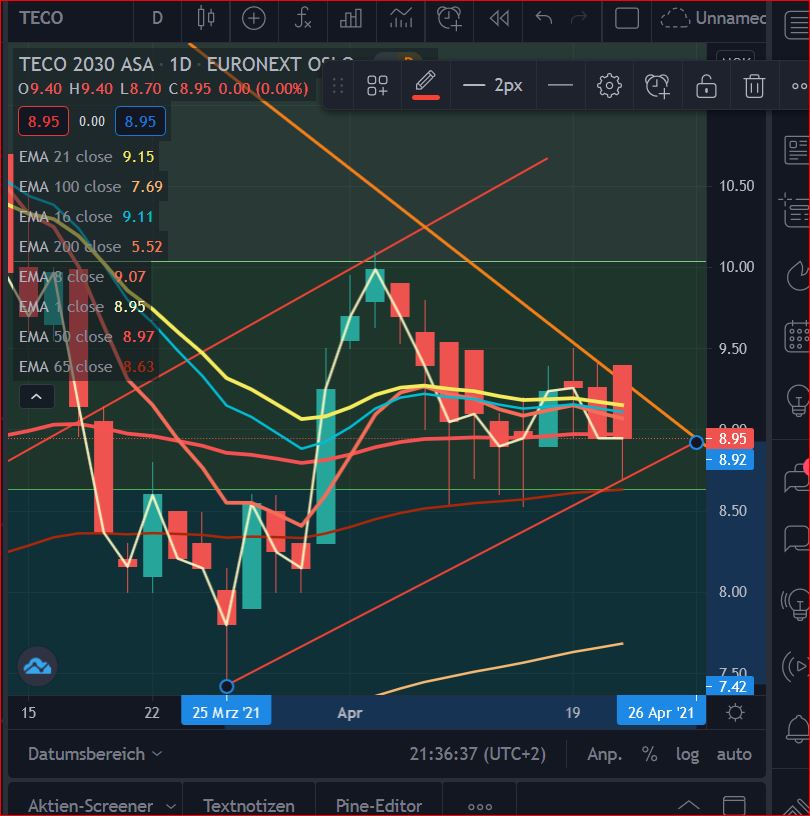Open the data window sidebar icon

795,212
